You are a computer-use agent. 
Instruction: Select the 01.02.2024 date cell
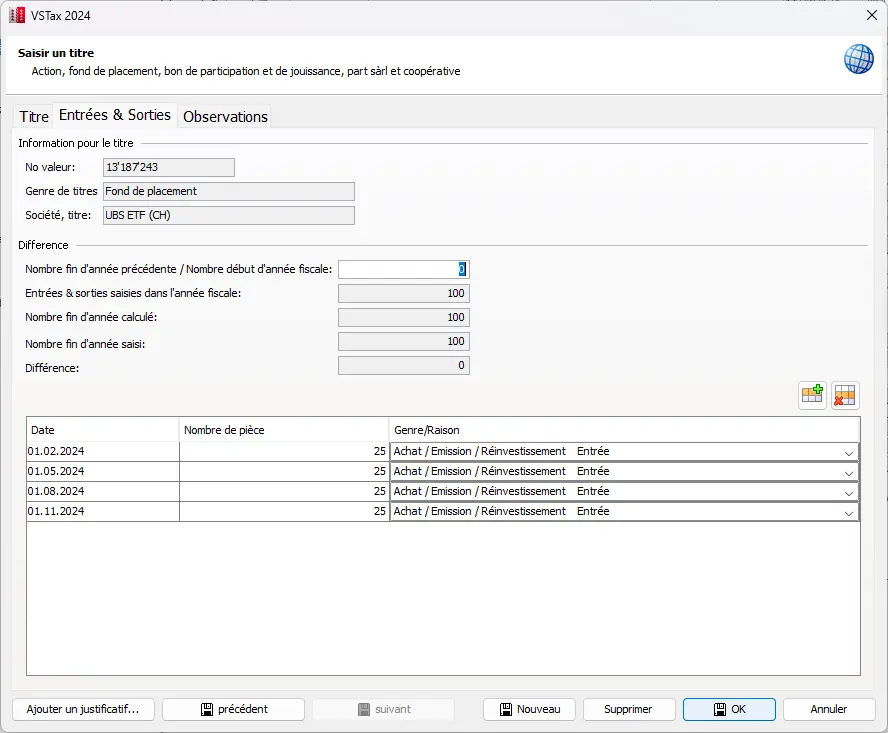click(x=102, y=452)
